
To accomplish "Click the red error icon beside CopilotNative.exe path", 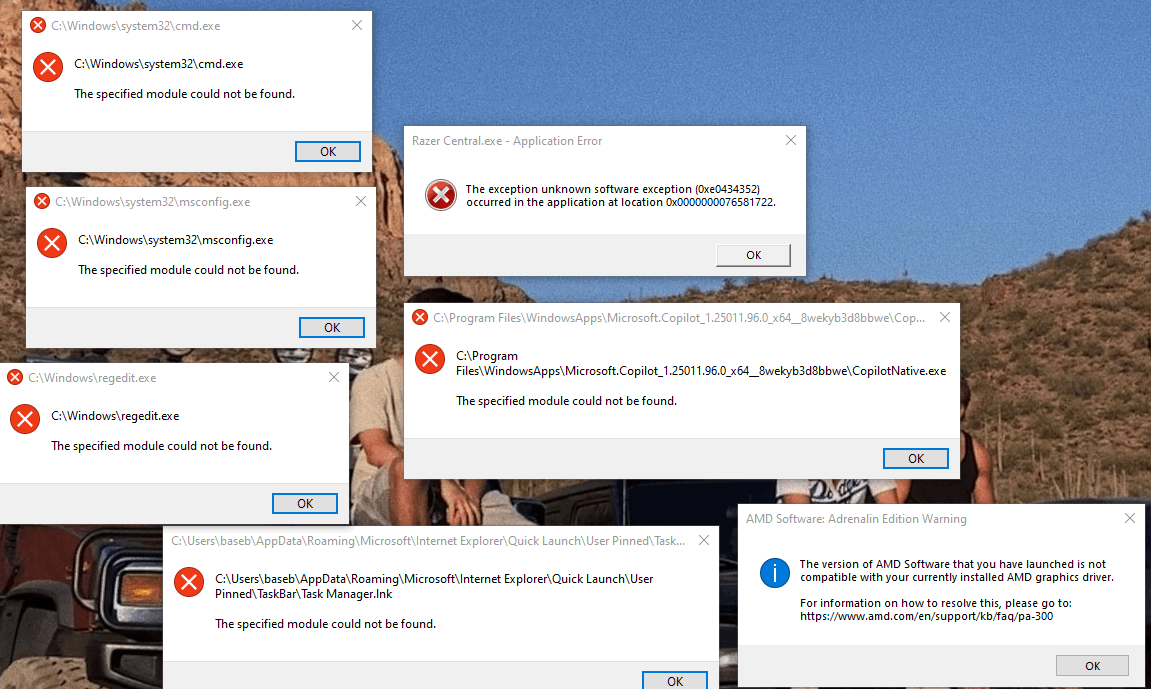I will point(430,360).
